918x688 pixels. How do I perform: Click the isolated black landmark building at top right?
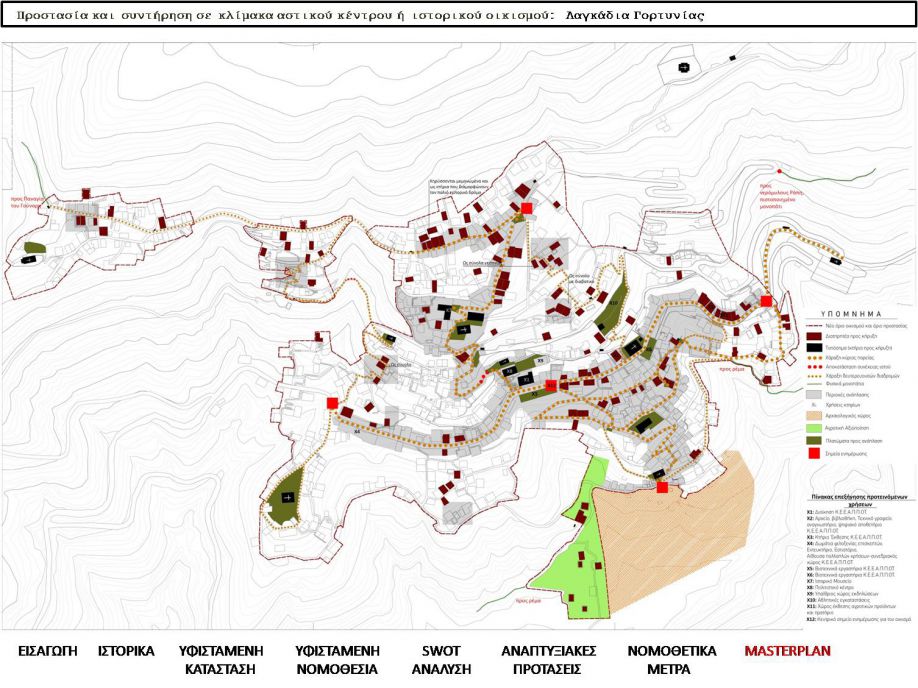(684, 67)
